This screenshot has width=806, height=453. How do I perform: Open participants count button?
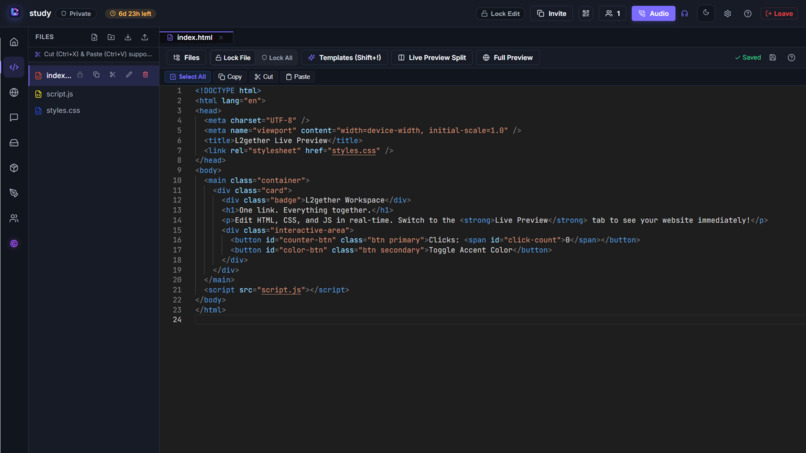pos(613,14)
